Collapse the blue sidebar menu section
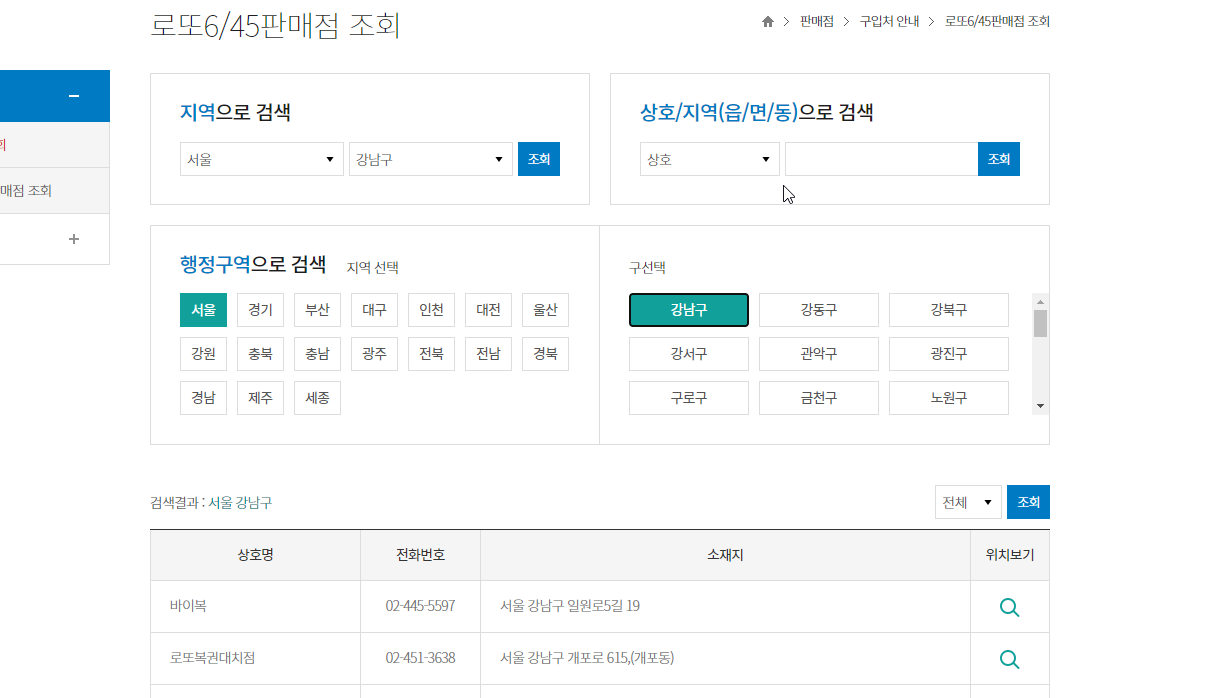The height and width of the screenshot is (698, 1220). (x=73, y=96)
